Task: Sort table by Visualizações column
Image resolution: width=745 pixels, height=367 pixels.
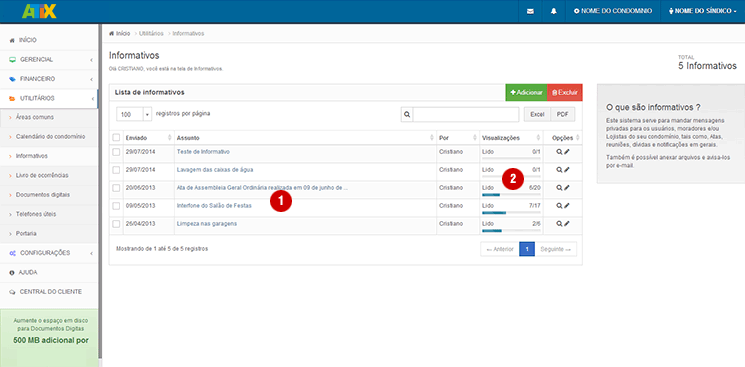Action: [x=511, y=138]
